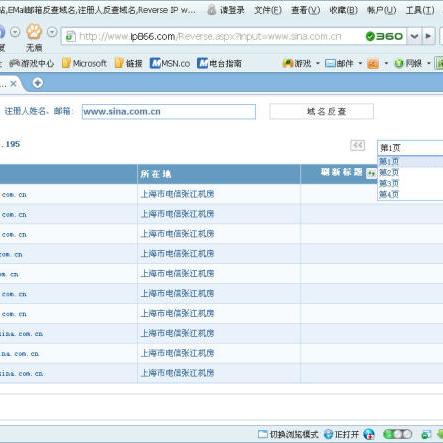Select 第4页 in the dropdown list
This screenshot has width=443, height=443.
coord(410,194)
